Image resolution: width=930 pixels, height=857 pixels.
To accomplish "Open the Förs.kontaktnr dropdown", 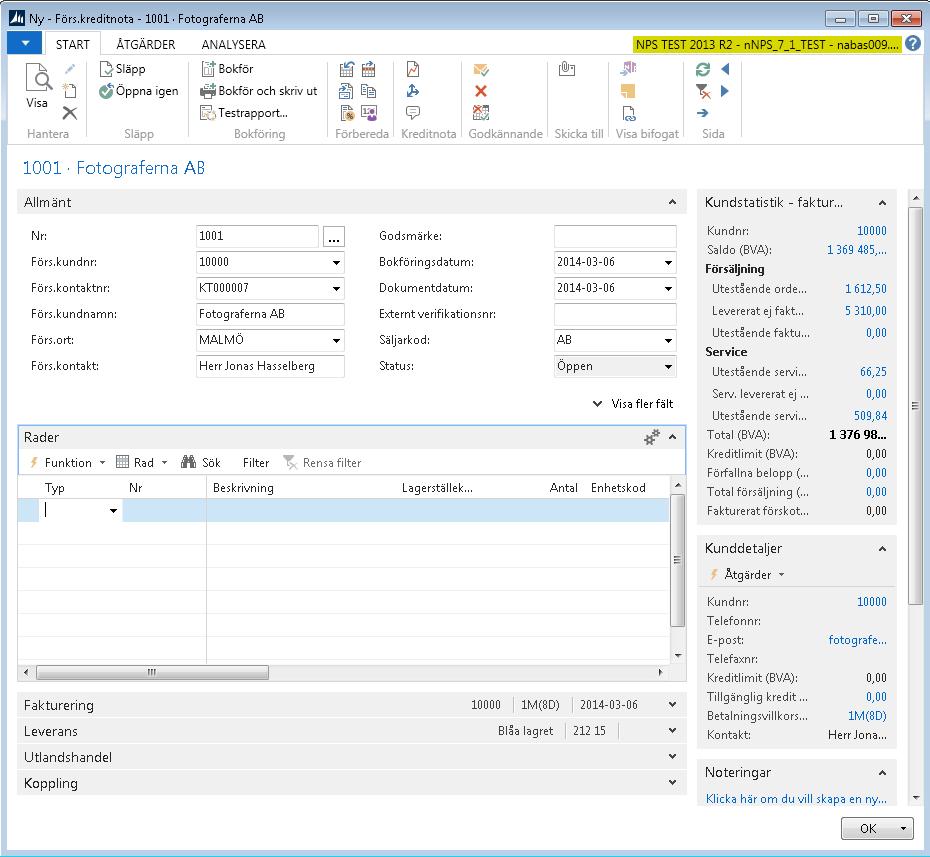I will point(336,288).
